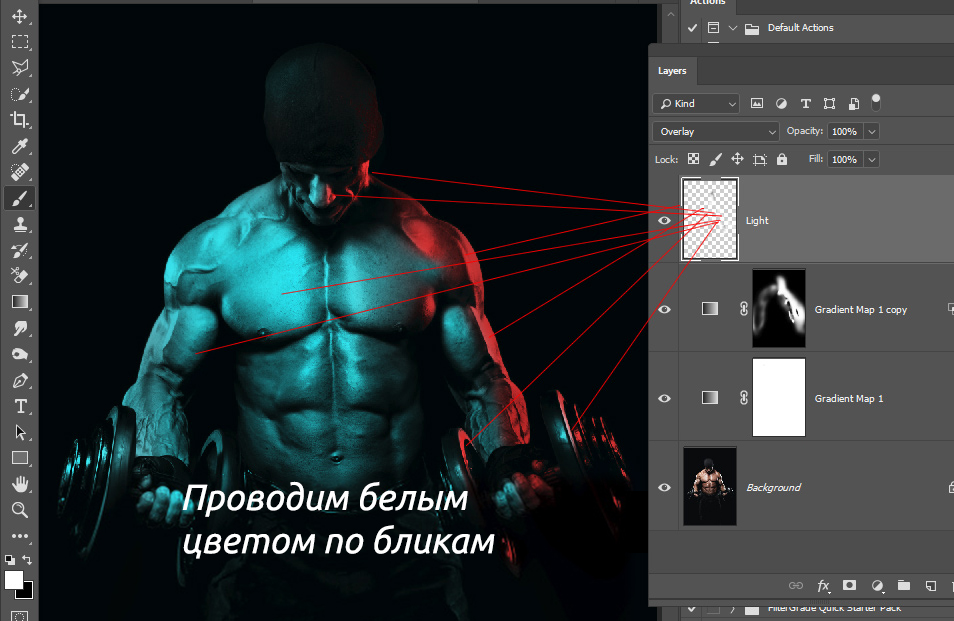Toggle the Default Actions checkmark
954x621 pixels.
tap(692, 28)
